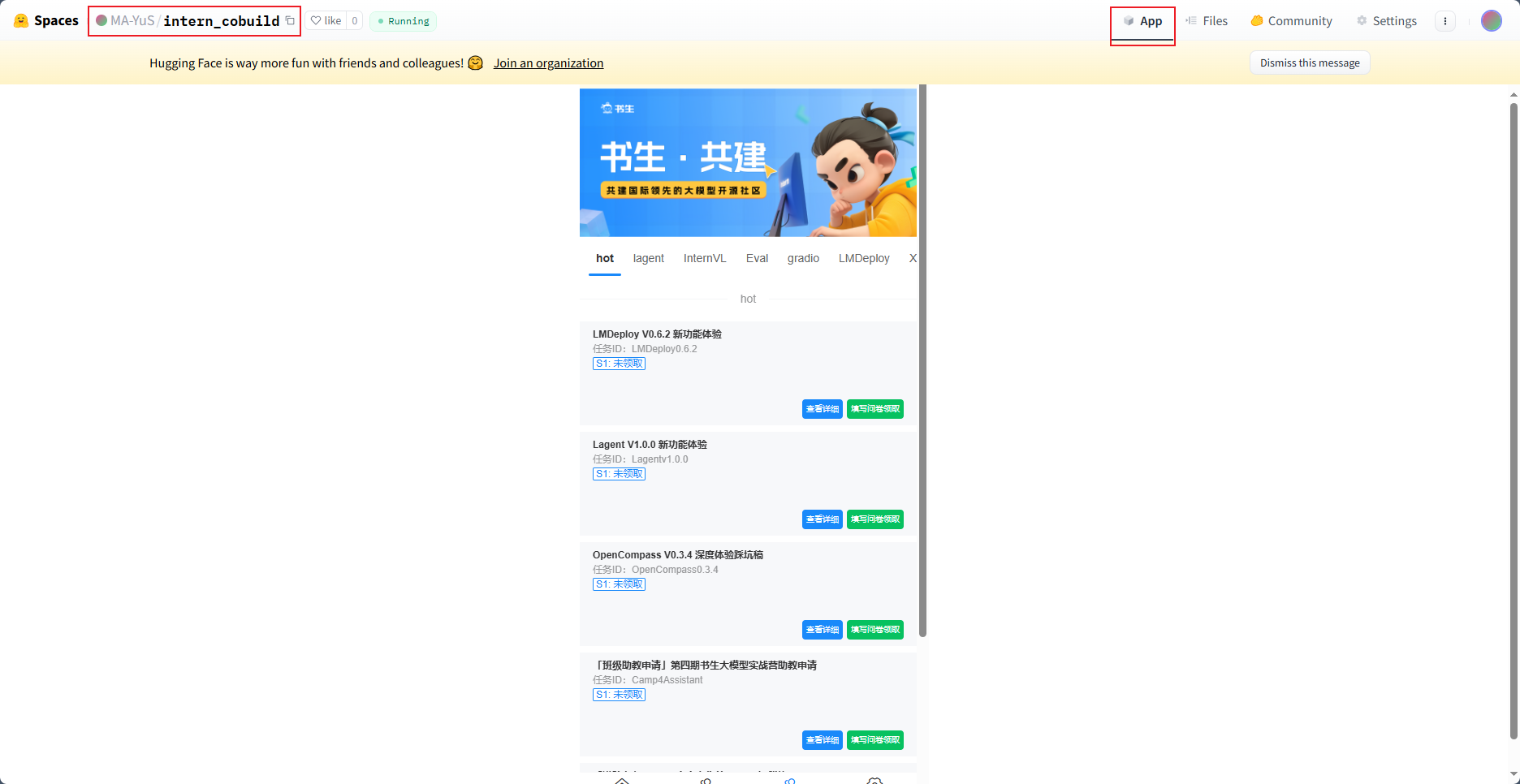Click the 班级助教申请 task title
Viewport: 1520px width, 784px height.
coord(705,666)
